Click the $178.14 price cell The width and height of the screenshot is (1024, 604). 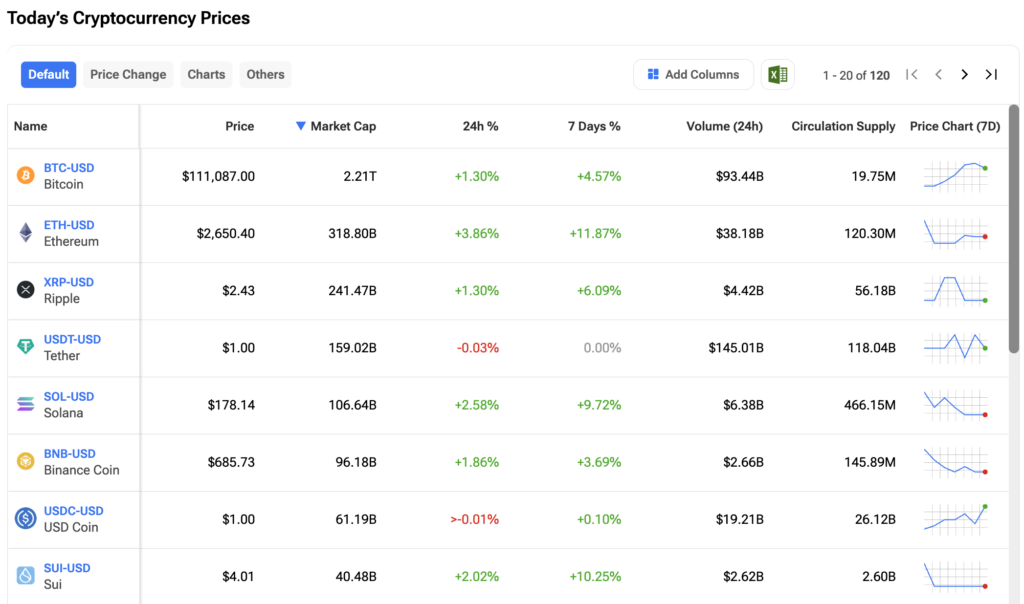tap(231, 405)
